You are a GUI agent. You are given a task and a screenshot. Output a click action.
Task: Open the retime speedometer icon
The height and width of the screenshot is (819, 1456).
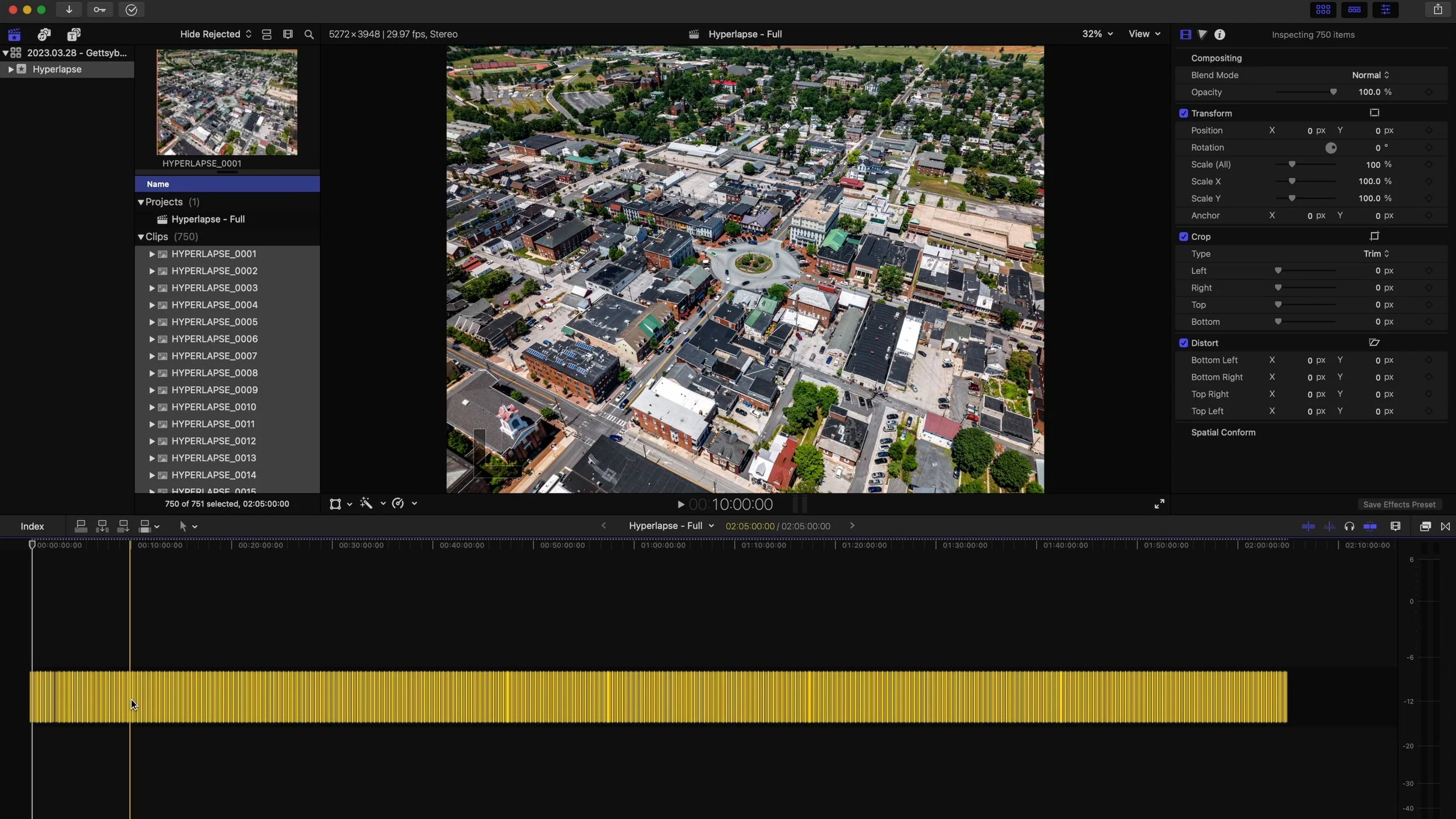(x=398, y=503)
